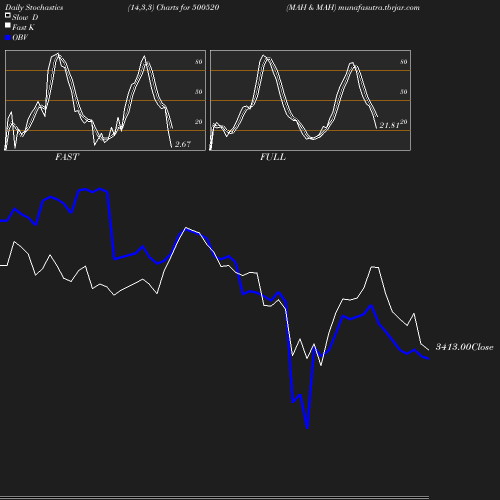Screen dimensions: 500x500
Task: Click the 50 axis label in FAST chart
Action: [199, 92]
